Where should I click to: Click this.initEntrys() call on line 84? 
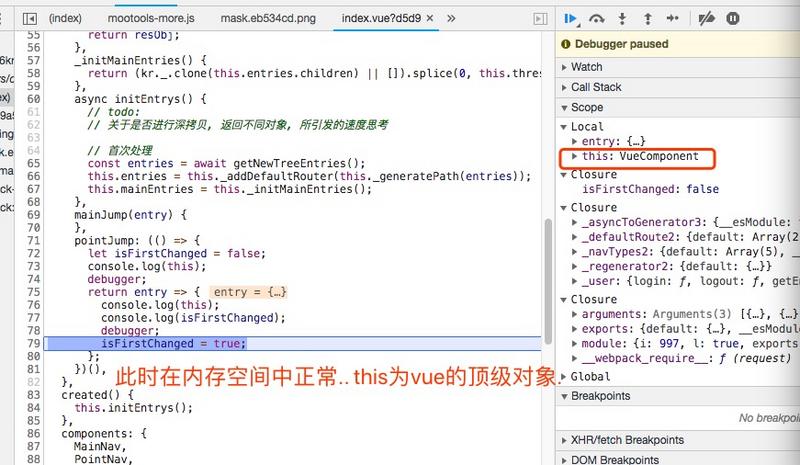click(x=133, y=408)
